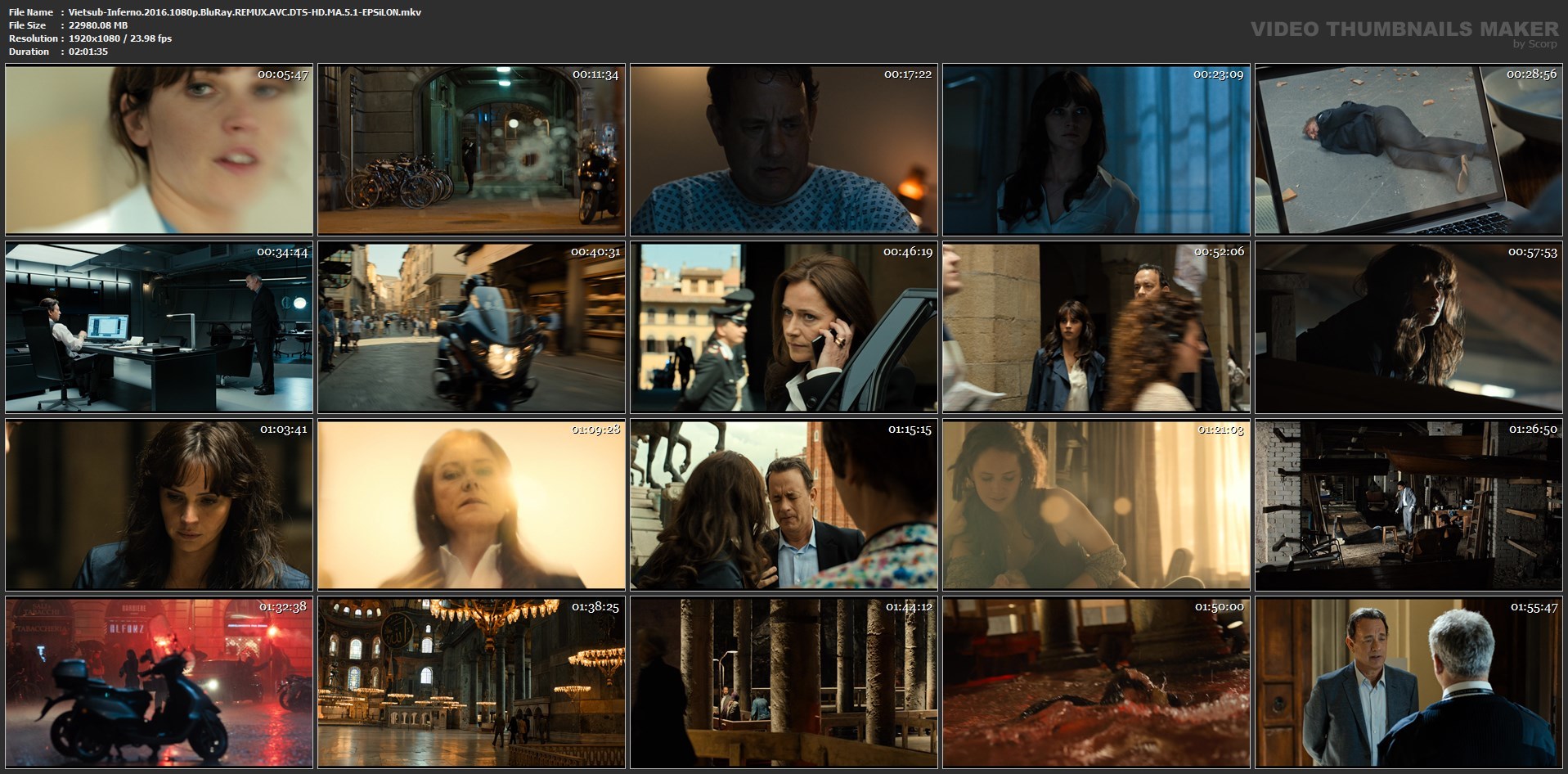Screen dimensions: 1568x774
Task: Select the thumbnail at 01:26:50
Action: (x=1409, y=505)
